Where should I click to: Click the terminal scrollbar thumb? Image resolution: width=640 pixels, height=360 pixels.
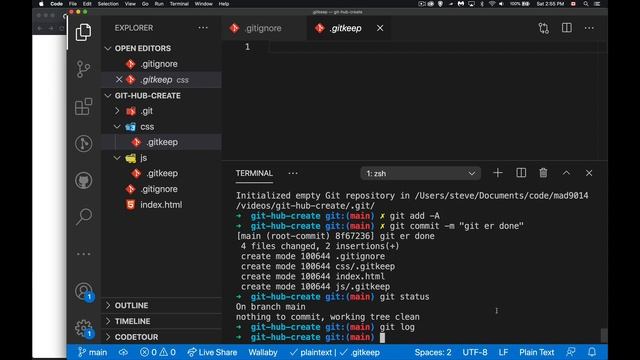[604, 335]
